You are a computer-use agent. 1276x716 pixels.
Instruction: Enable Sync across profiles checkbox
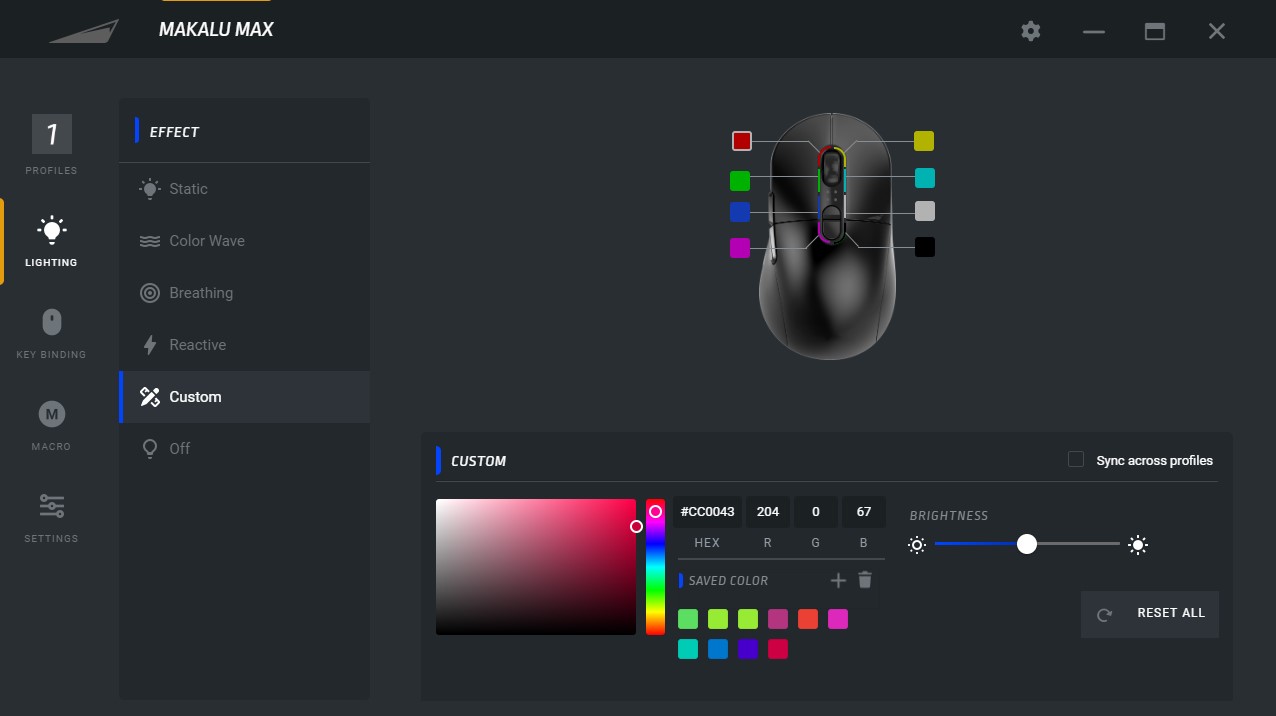coord(1076,460)
